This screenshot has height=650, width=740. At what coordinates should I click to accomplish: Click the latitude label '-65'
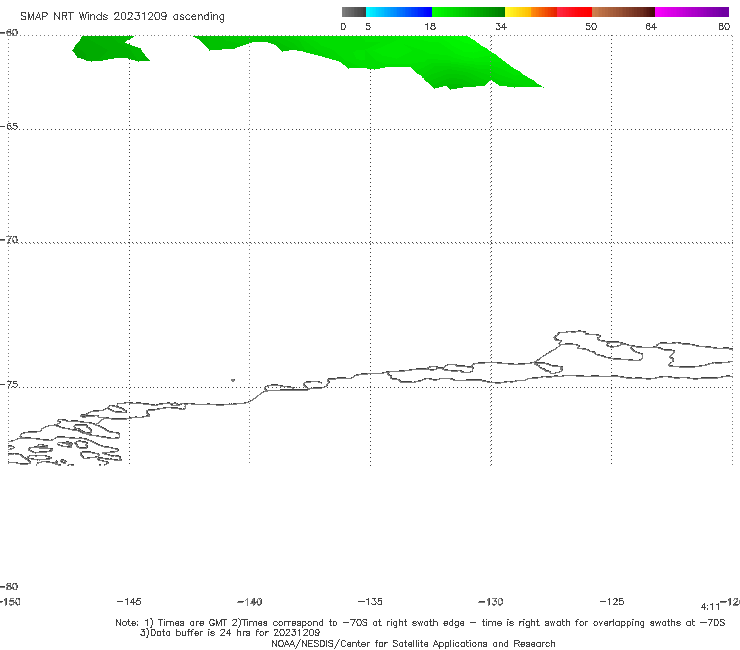[x=9, y=127]
